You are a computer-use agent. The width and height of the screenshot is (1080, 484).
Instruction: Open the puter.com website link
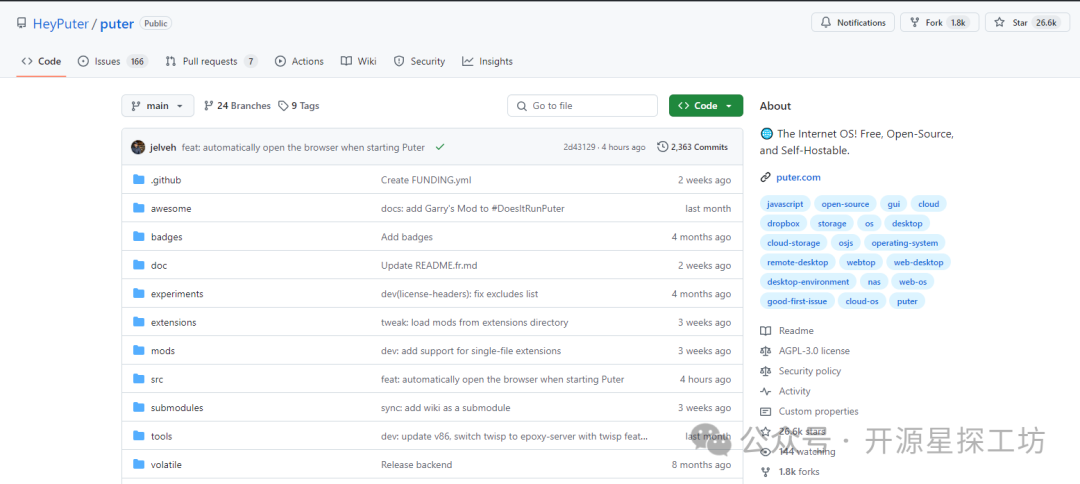coord(798,177)
